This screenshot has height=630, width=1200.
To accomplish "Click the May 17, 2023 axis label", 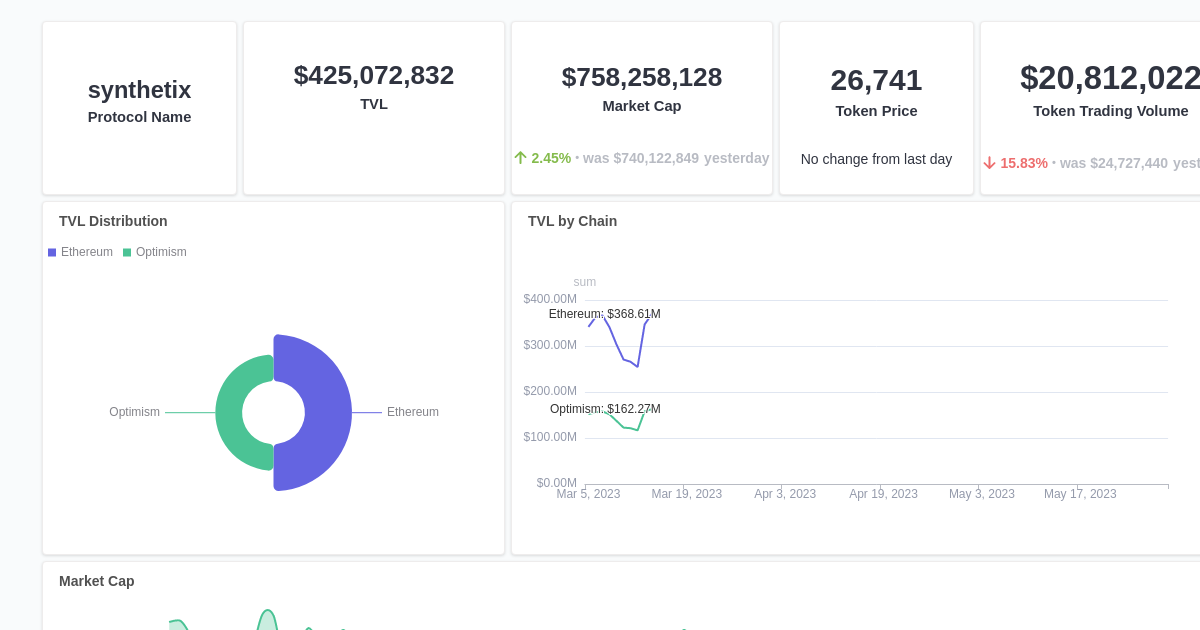I will point(1080,493).
